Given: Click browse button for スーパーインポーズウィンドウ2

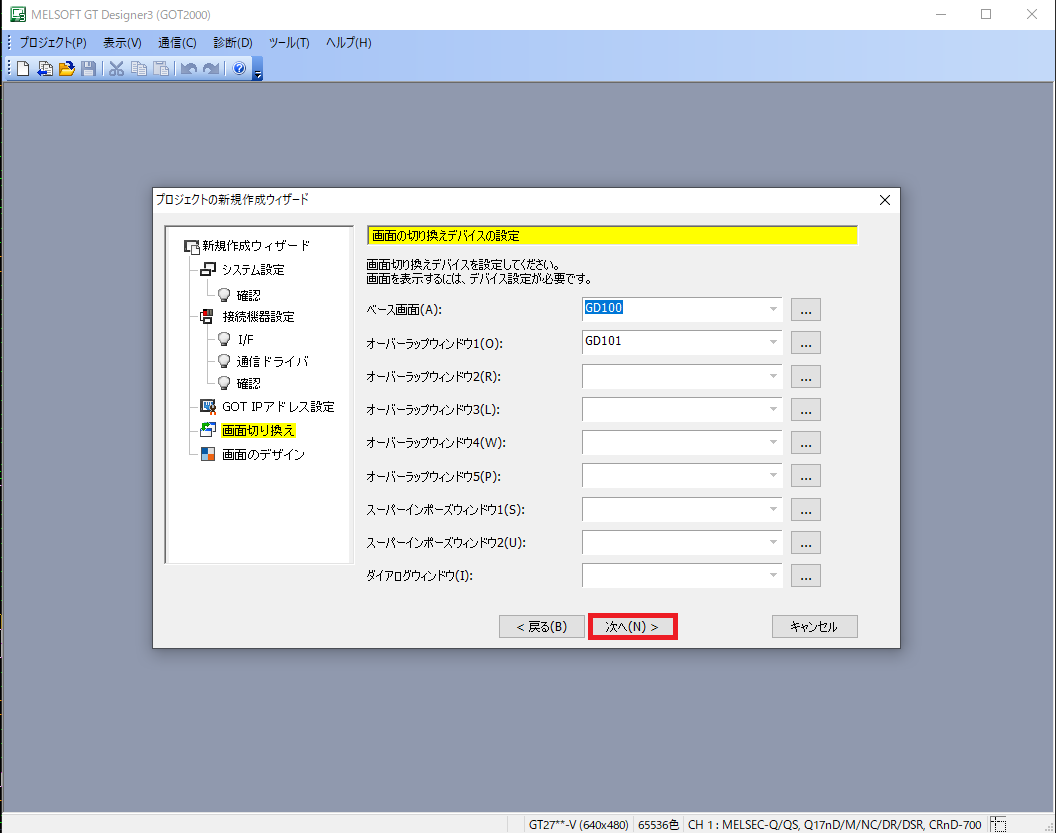Looking at the screenshot, I should tap(805, 543).
